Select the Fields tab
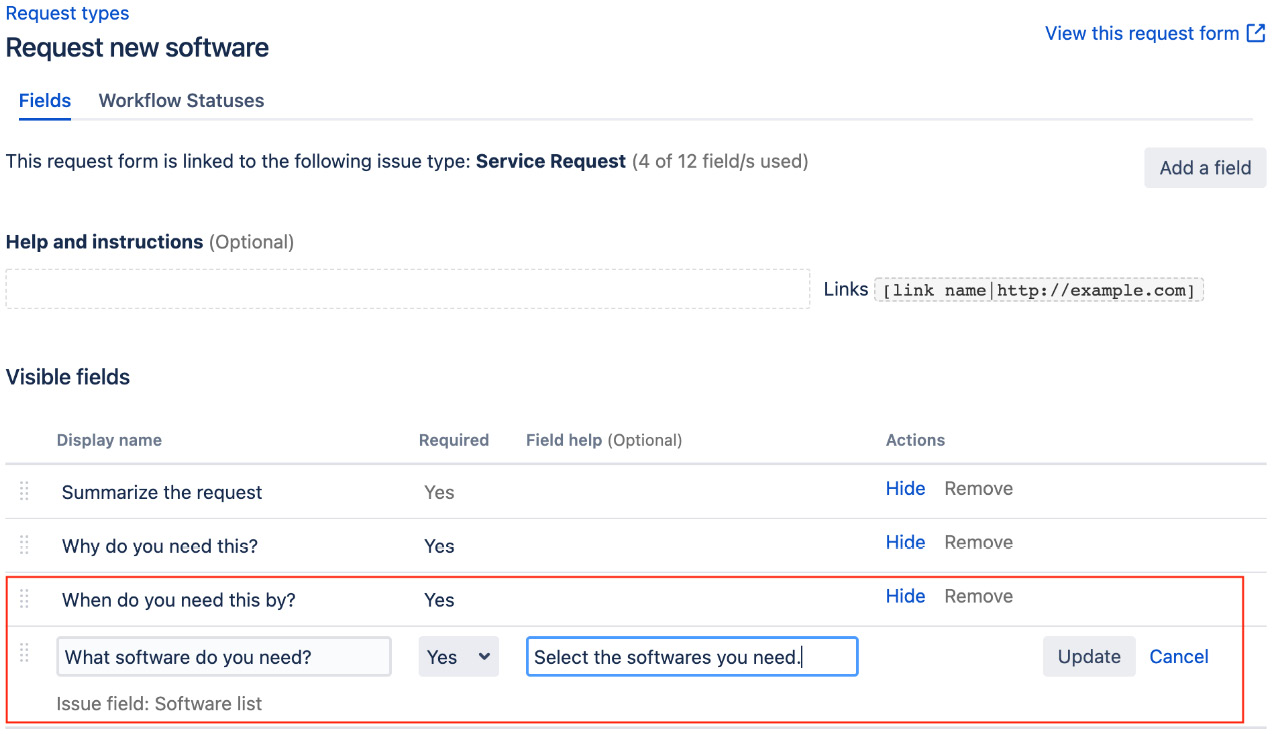The image size is (1272, 734). [44, 100]
